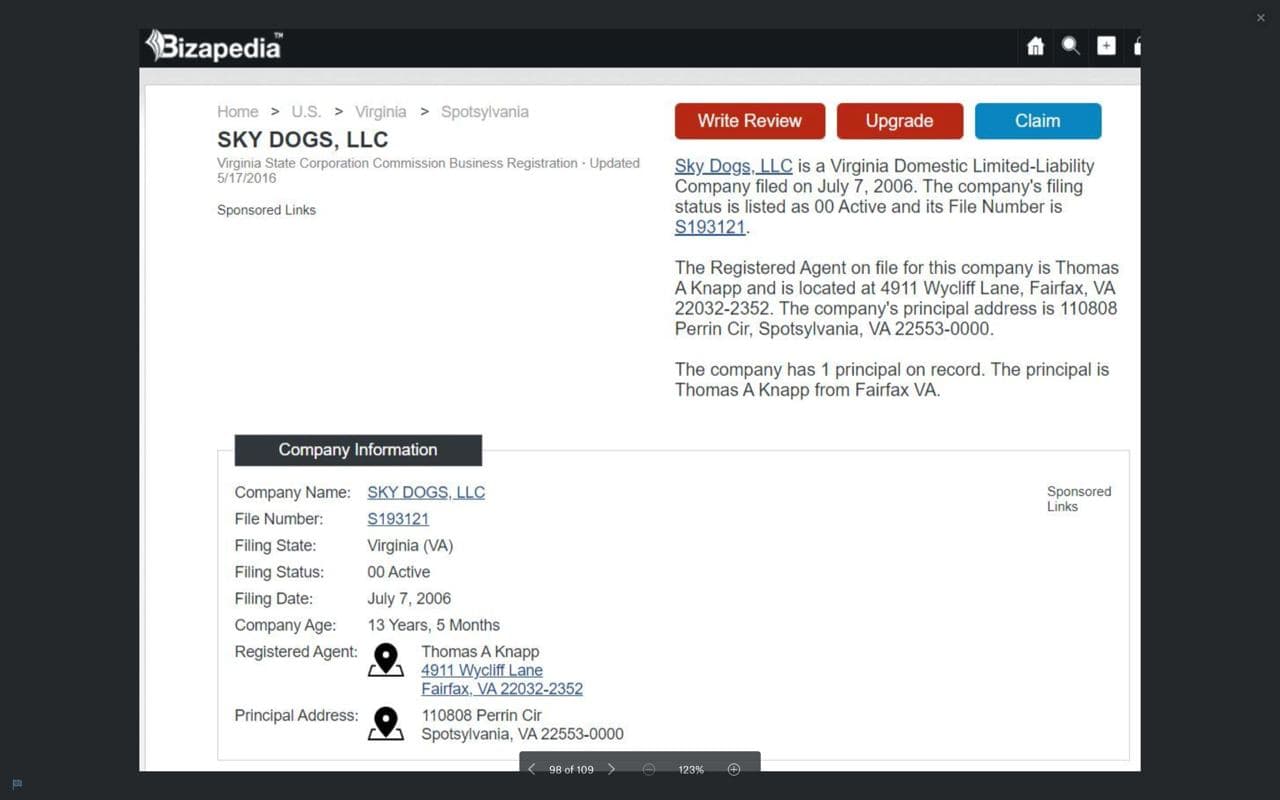1280x800 pixels.
Task: Click the Bizapedia logo
Action: coord(214,46)
